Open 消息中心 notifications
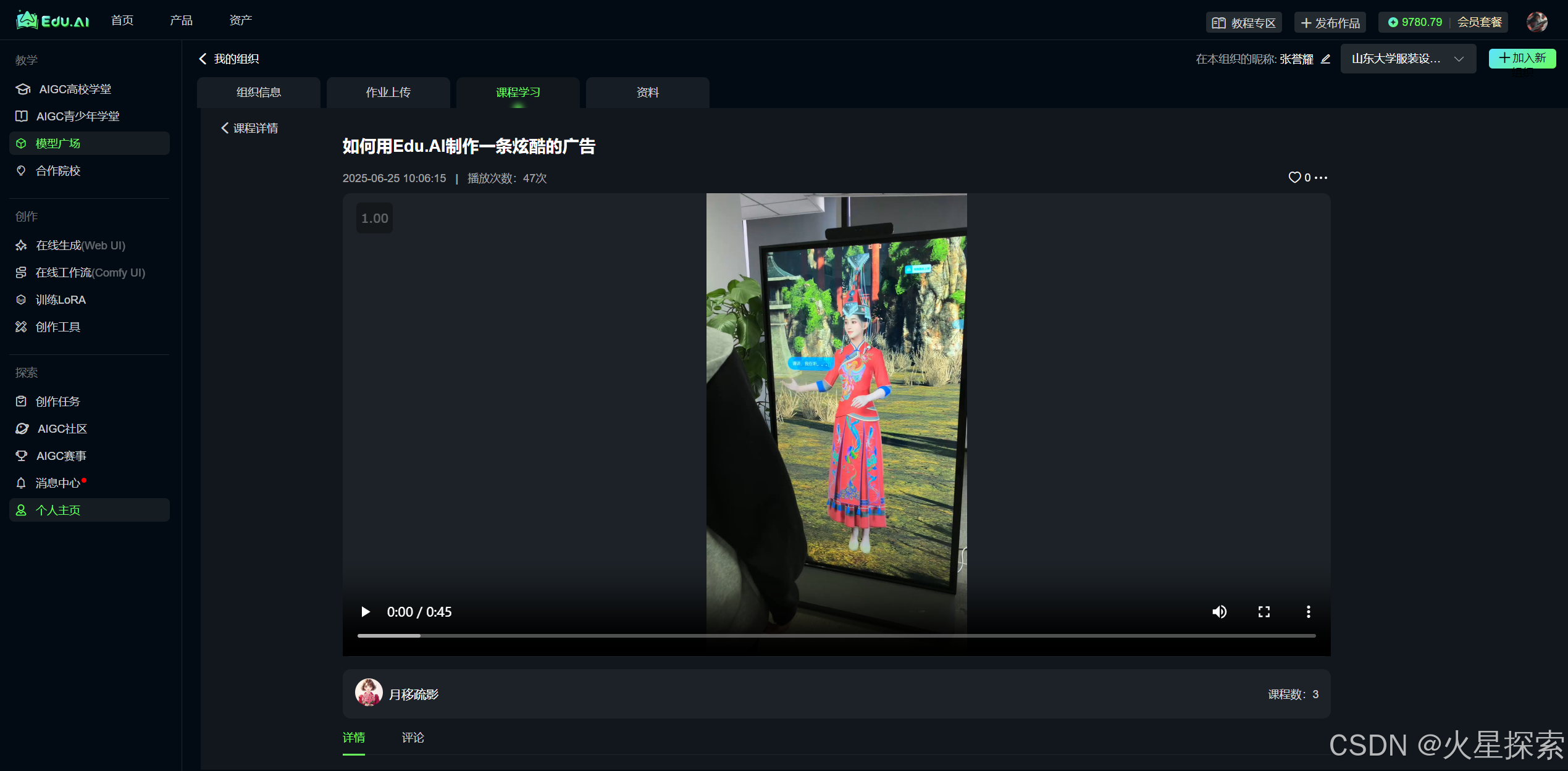This screenshot has width=1568, height=771. pos(57,483)
